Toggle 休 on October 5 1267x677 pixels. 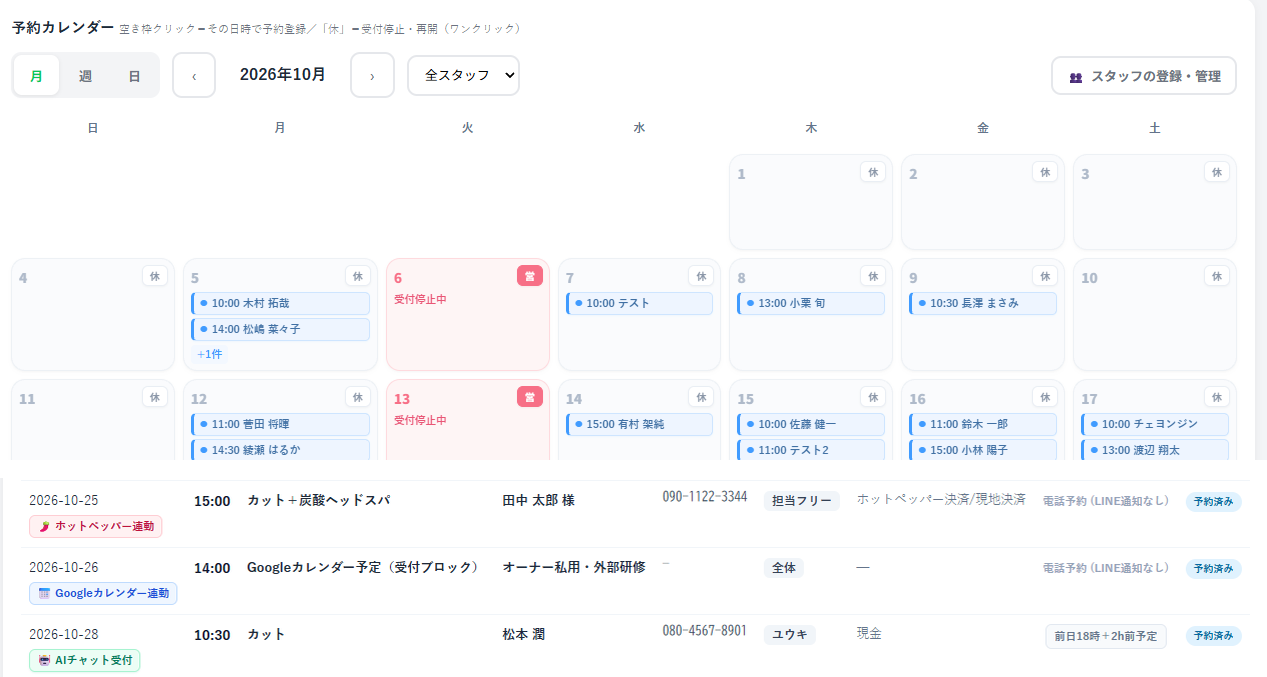(x=358, y=276)
